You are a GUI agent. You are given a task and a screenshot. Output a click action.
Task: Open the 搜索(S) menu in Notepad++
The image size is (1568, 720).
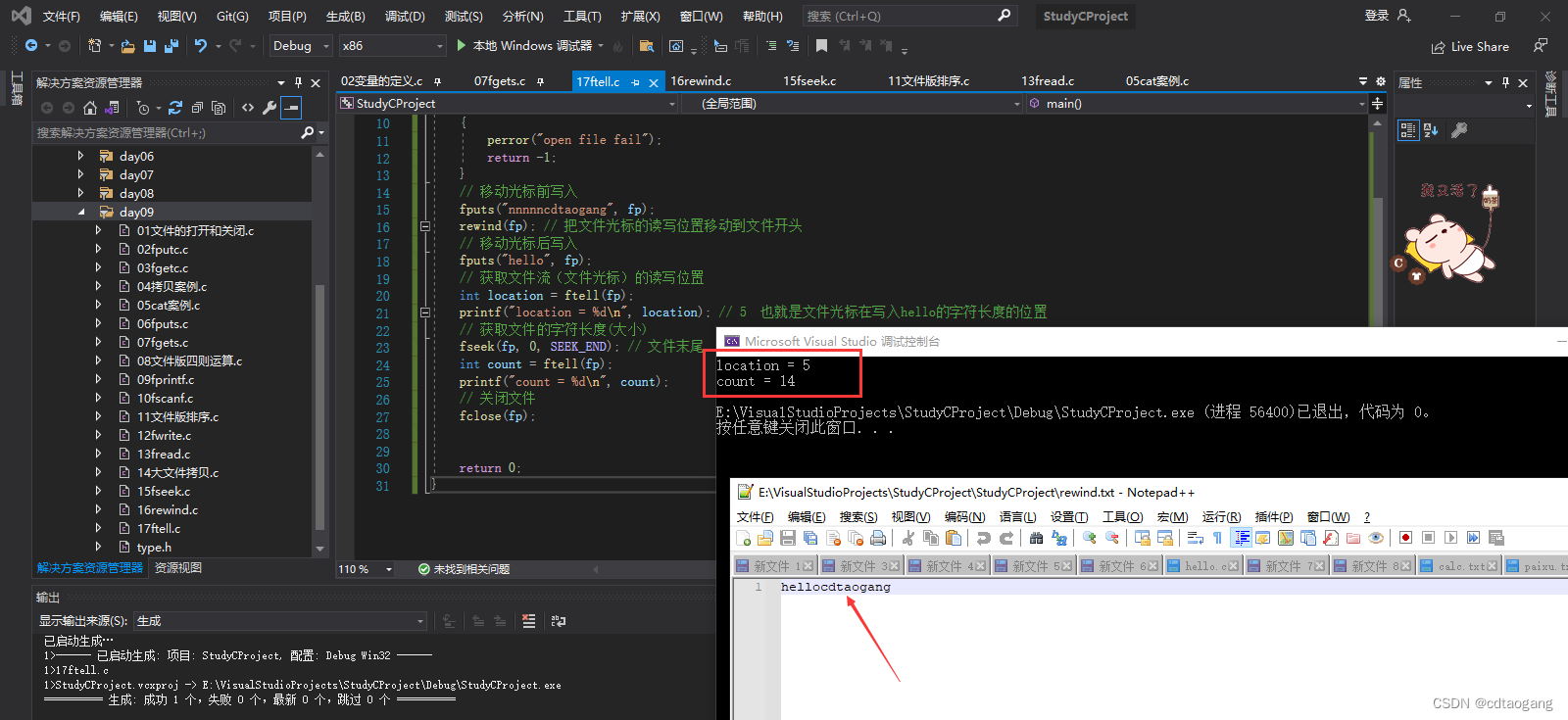858,517
